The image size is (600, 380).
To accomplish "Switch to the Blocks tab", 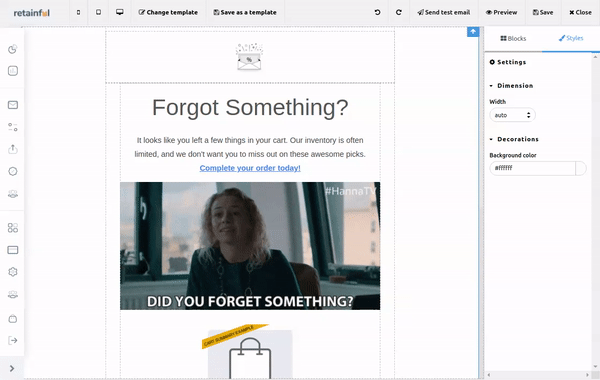I will pyautogui.click(x=513, y=38).
